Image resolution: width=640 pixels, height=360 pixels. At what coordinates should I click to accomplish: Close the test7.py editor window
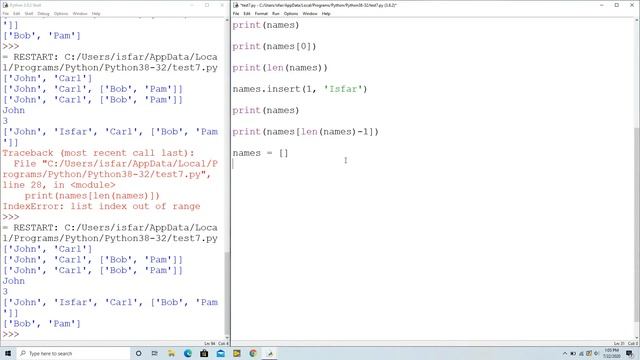pos(632,5)
